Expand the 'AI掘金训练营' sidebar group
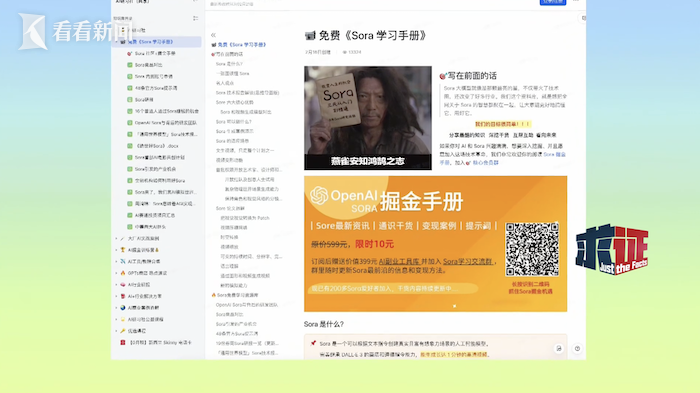The width and height of the screenshot is (700, 393). [117, 250]
